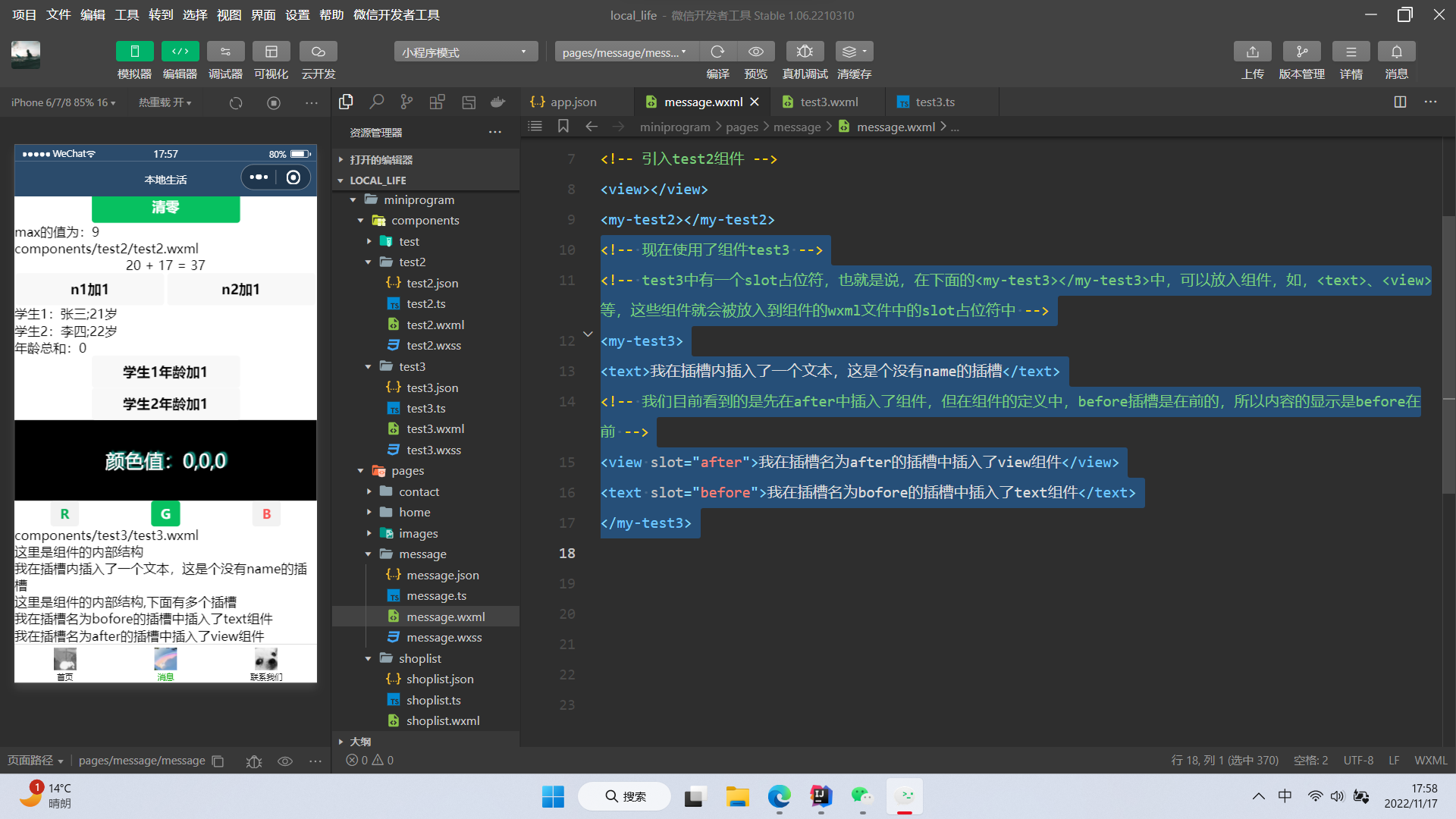Open search in sidebar
This screenshot has height=819, width=1456.
click(376, 102)
